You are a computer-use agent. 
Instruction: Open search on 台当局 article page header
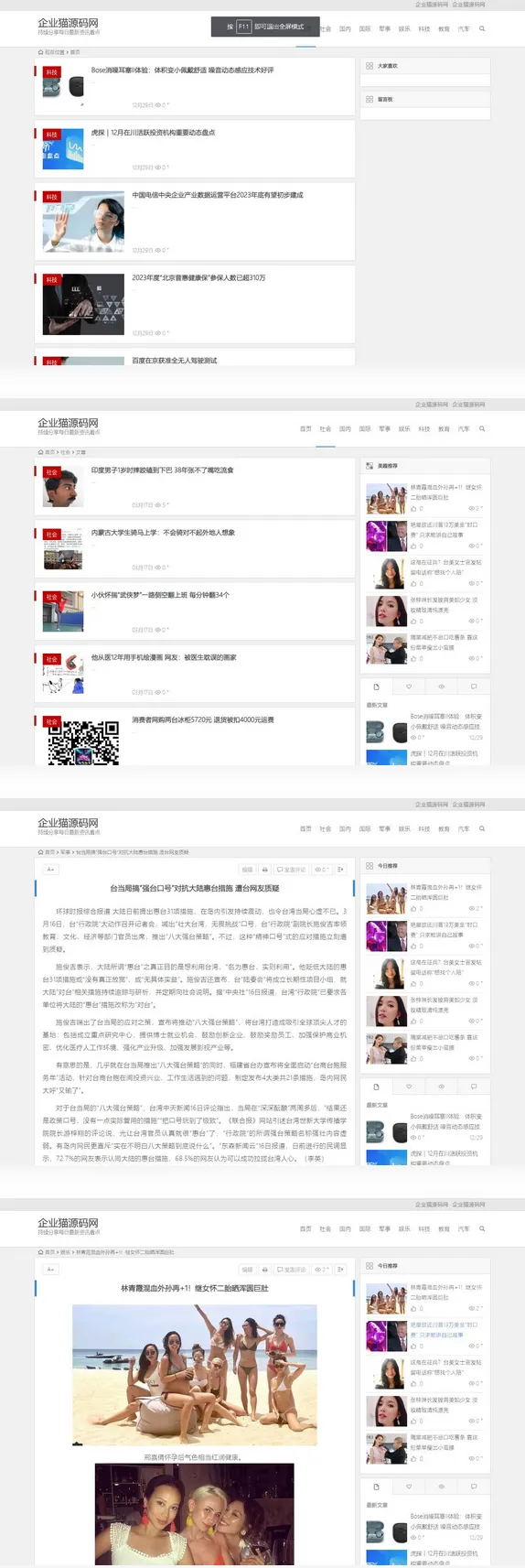point(482,828)
